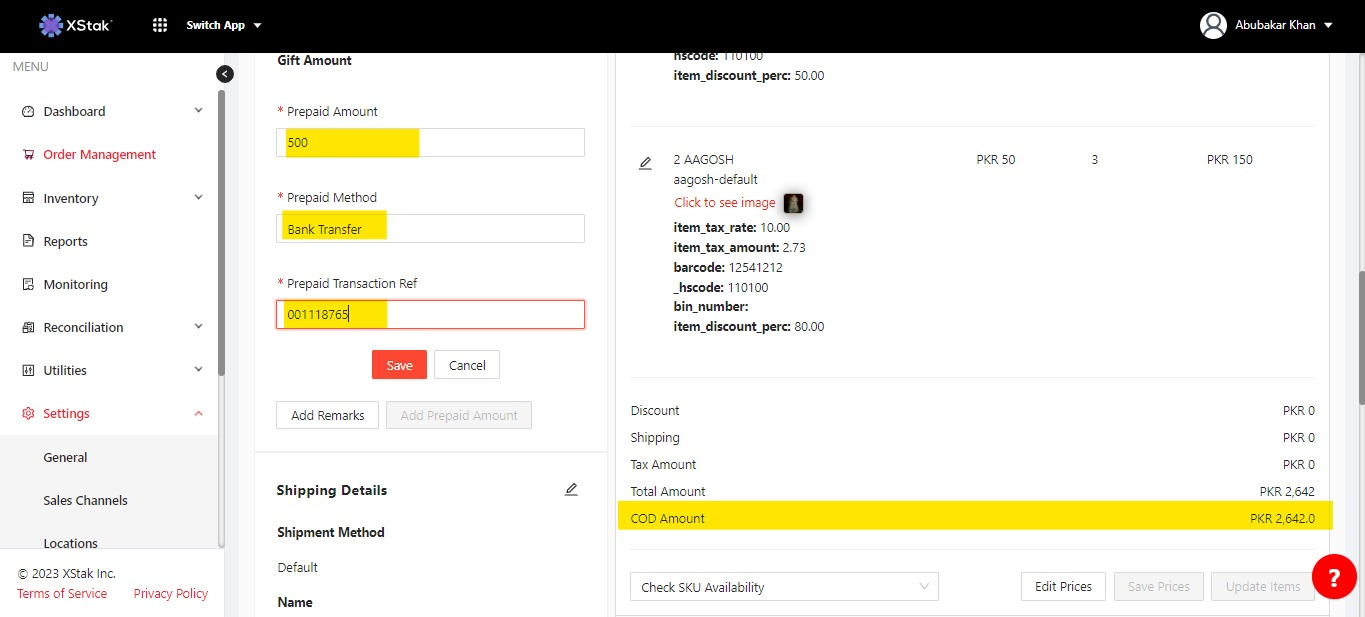Click the Edit Prices button
1365x617 pixels.
point(1062,587)
